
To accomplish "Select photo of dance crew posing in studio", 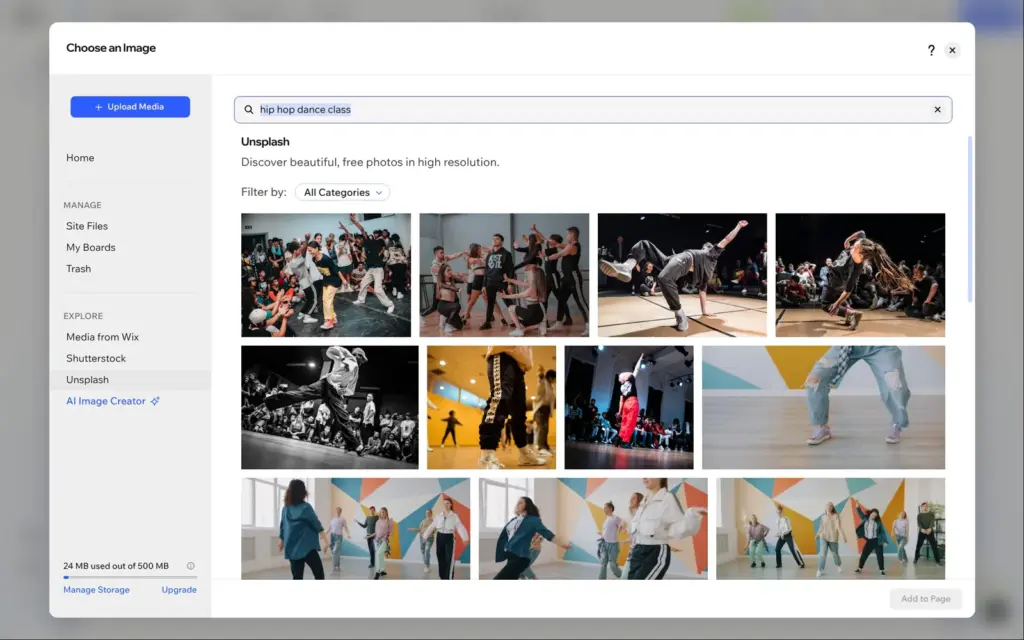I will pyautogui.click(x=504, y=275).
